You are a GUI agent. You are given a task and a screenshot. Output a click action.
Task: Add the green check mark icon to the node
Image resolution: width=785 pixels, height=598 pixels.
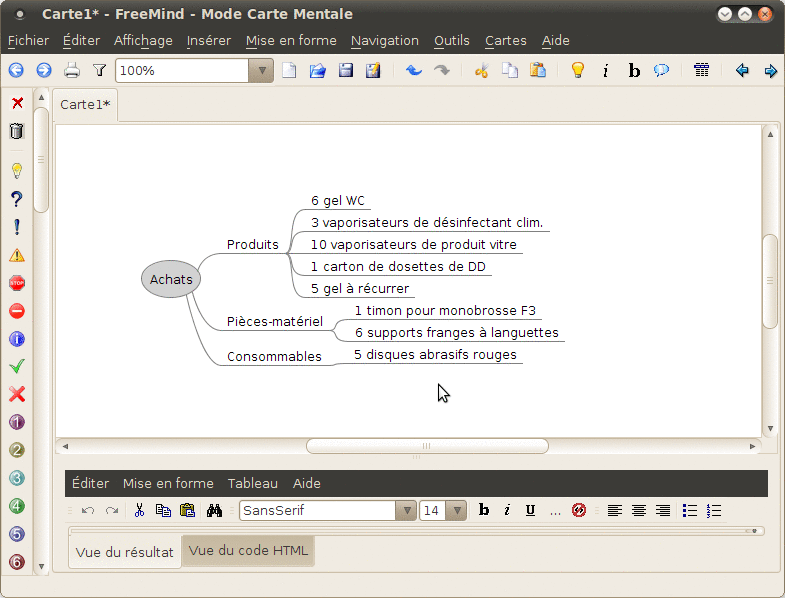(x=17, y=367)
